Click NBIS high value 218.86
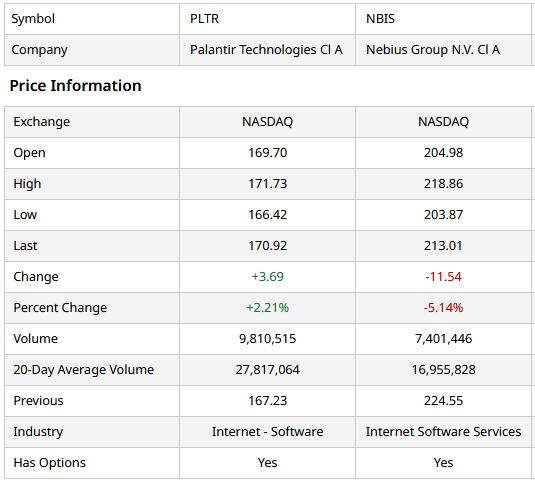The image size is (535, 485). point(444,184)
